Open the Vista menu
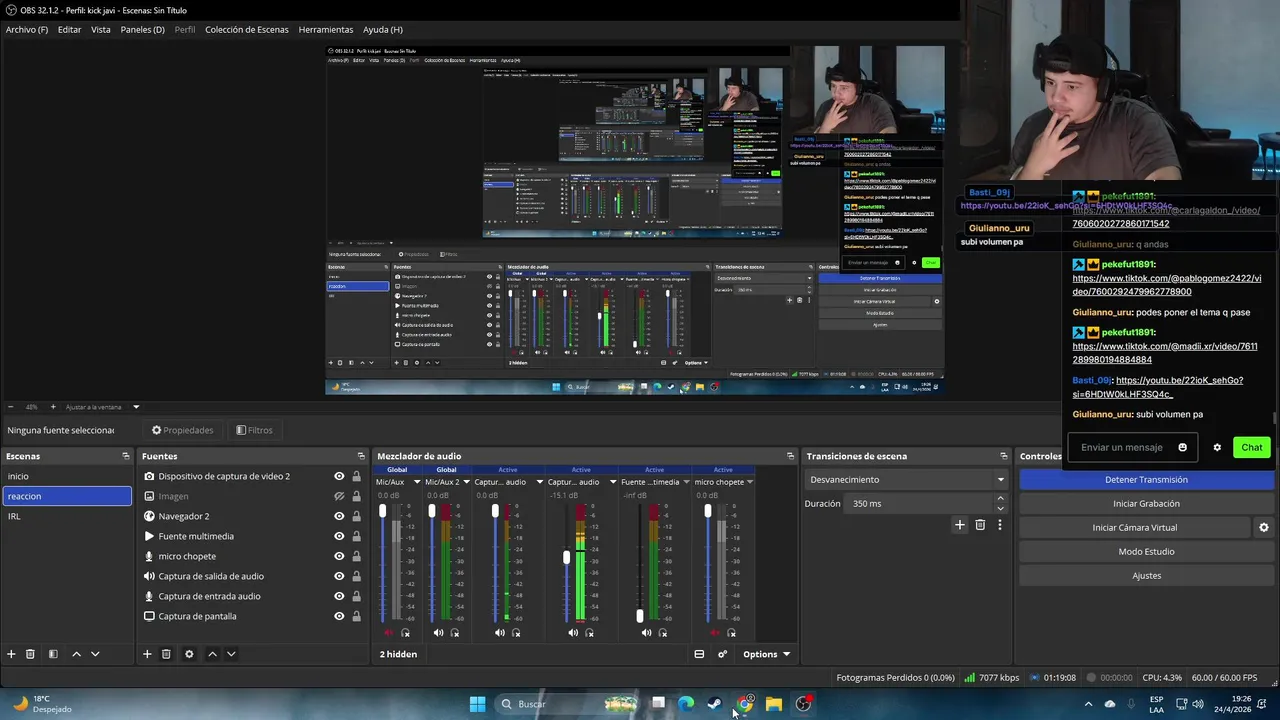Image resolution: width=1280 pixels, height=720 pixels. pos(101,30)
